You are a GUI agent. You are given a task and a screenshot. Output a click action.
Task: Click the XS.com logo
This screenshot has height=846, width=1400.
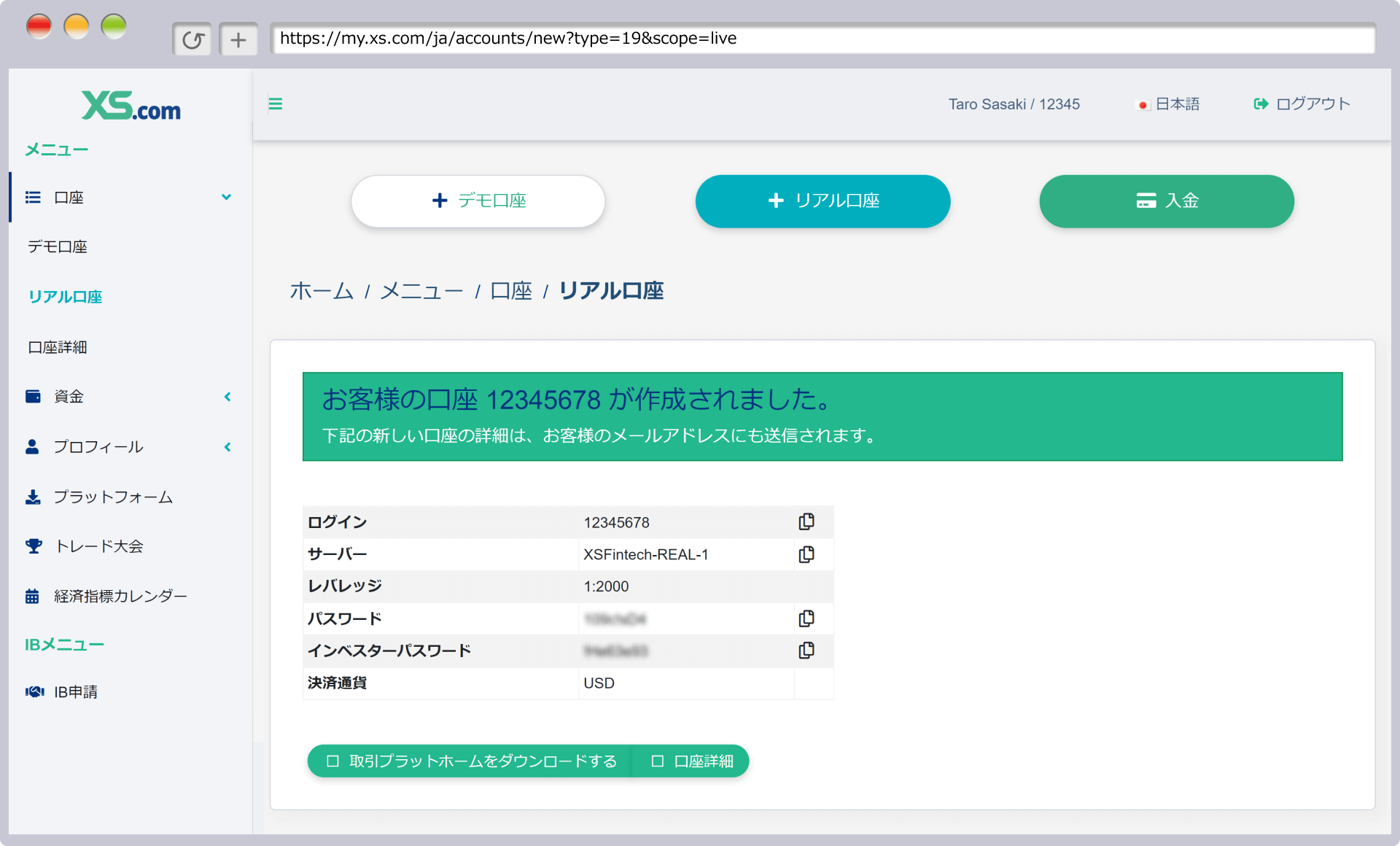[131, 106]
